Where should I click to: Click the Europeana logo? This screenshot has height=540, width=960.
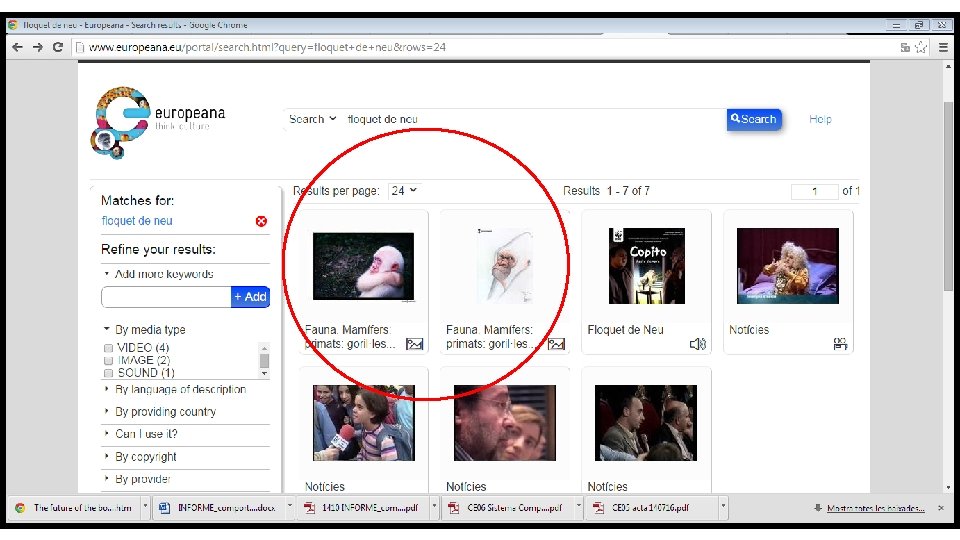(x=158, y=121)
